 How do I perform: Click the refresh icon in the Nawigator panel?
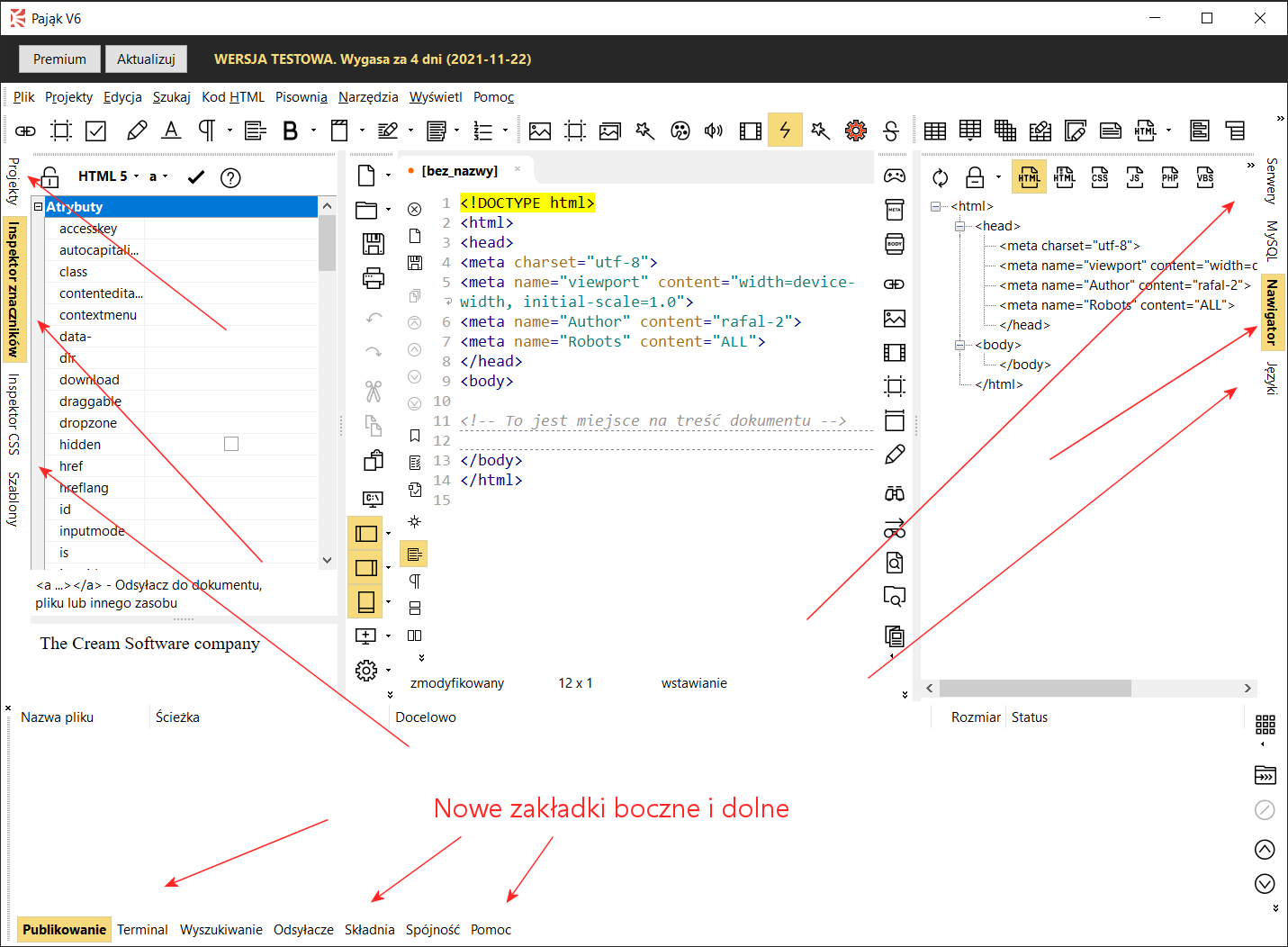941,177
